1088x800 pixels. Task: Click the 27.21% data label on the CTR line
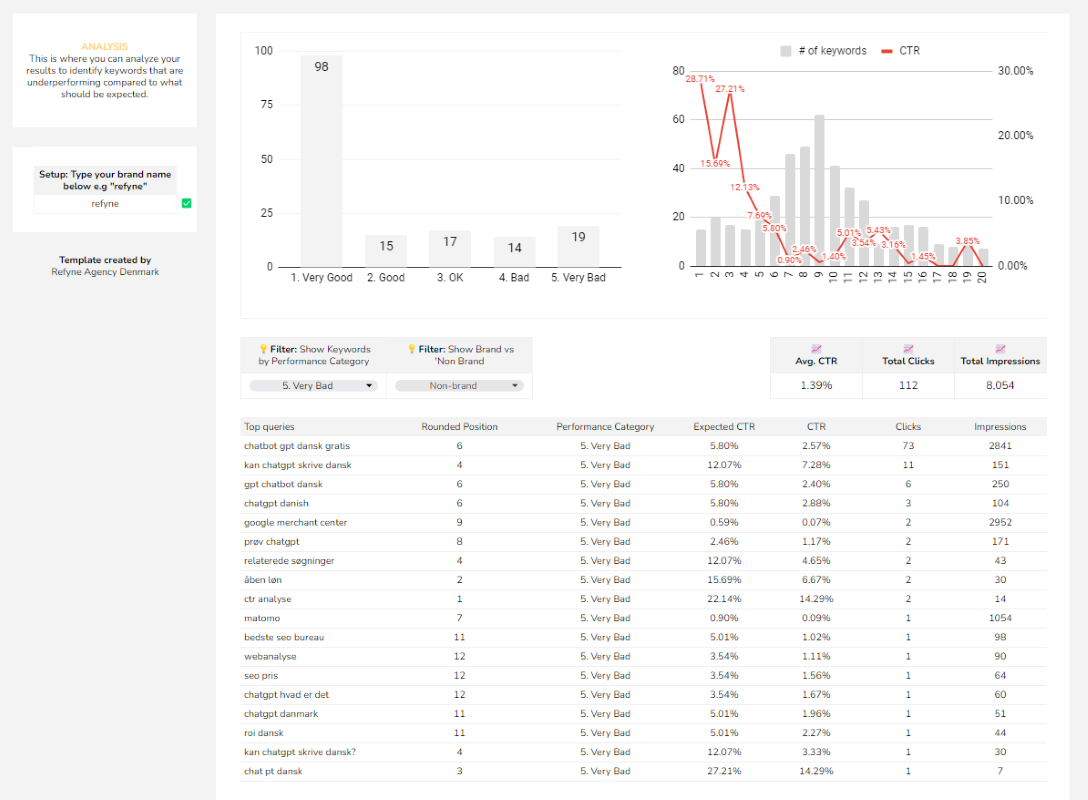(x=730, y=89)
